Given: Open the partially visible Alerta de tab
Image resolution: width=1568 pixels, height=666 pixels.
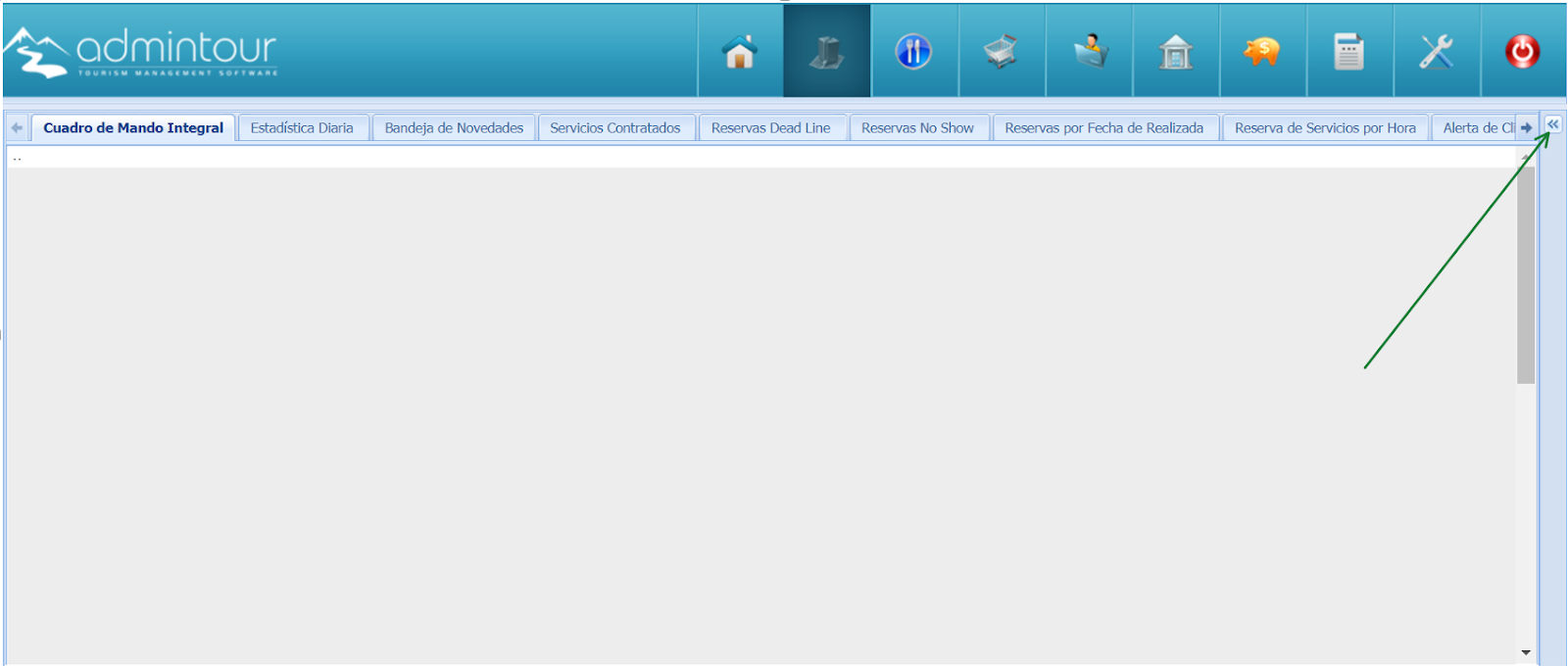Looking at the screenshot, I should [1475, 128].
